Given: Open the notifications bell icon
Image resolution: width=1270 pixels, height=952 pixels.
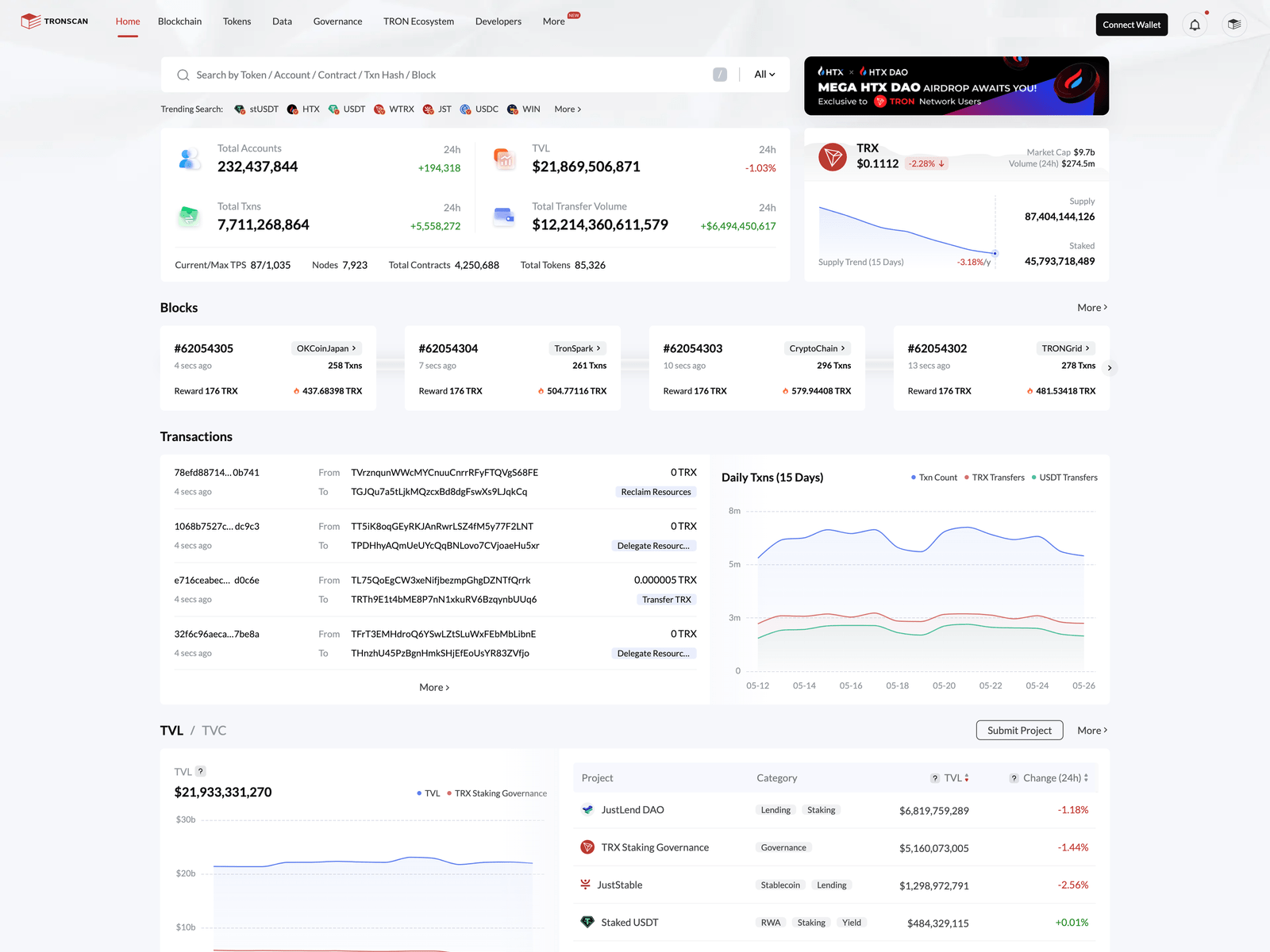Looking at the screenshot, I should 1195,25.
